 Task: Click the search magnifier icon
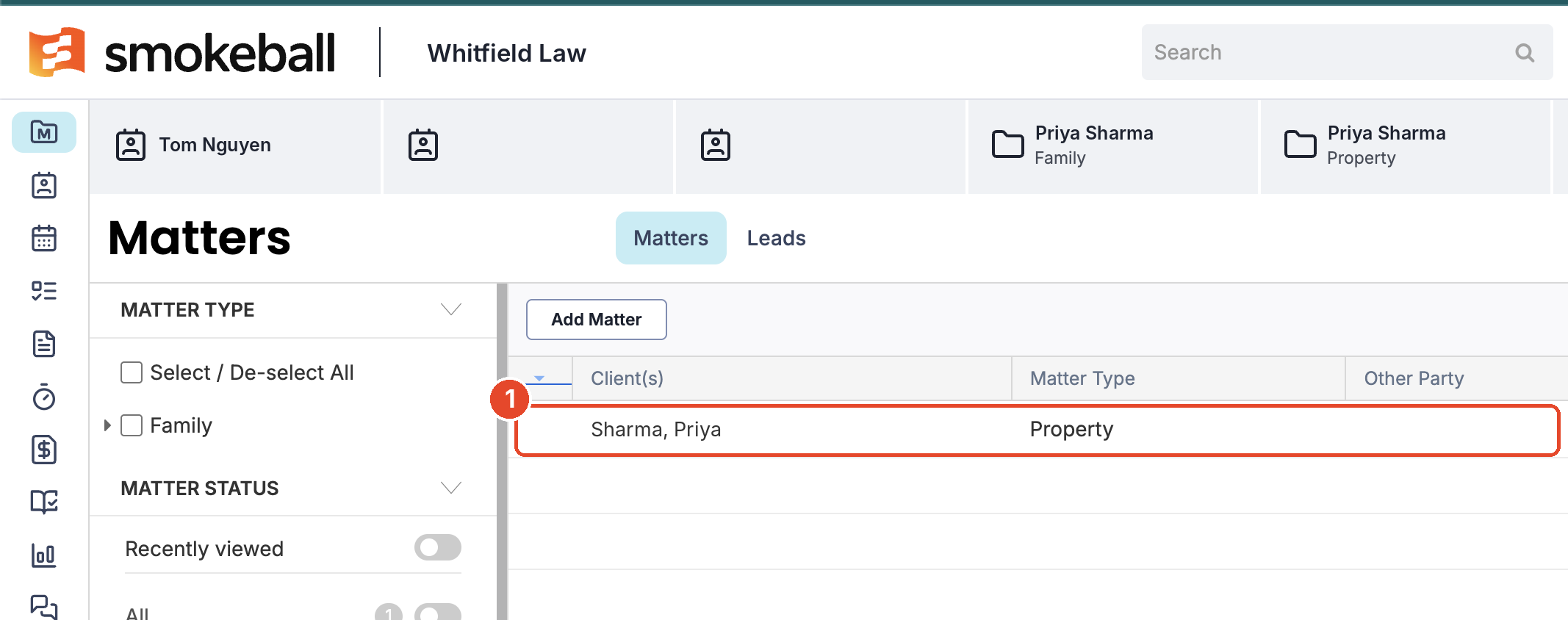point(1525,52)
